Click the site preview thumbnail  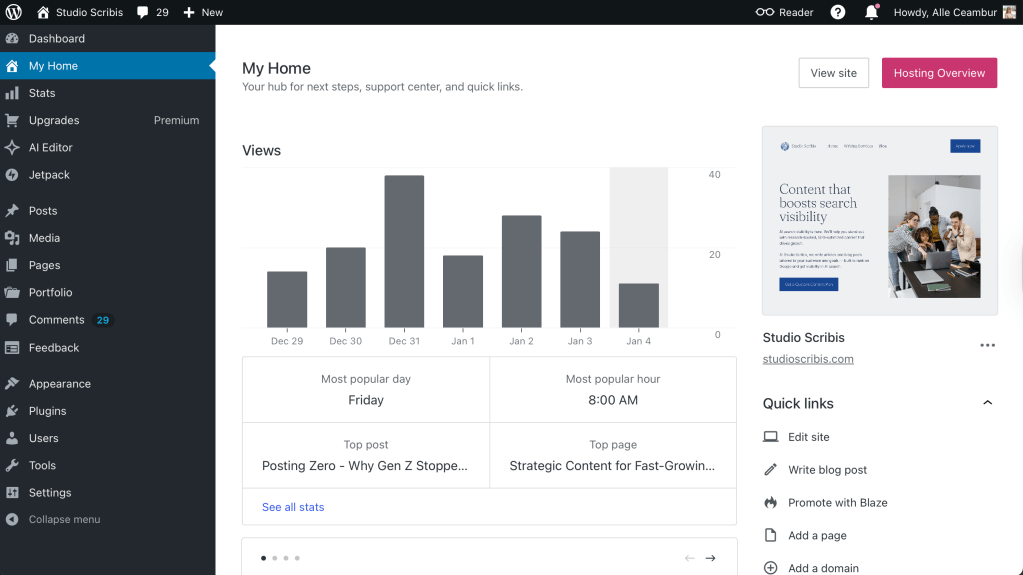click(879, 221)
